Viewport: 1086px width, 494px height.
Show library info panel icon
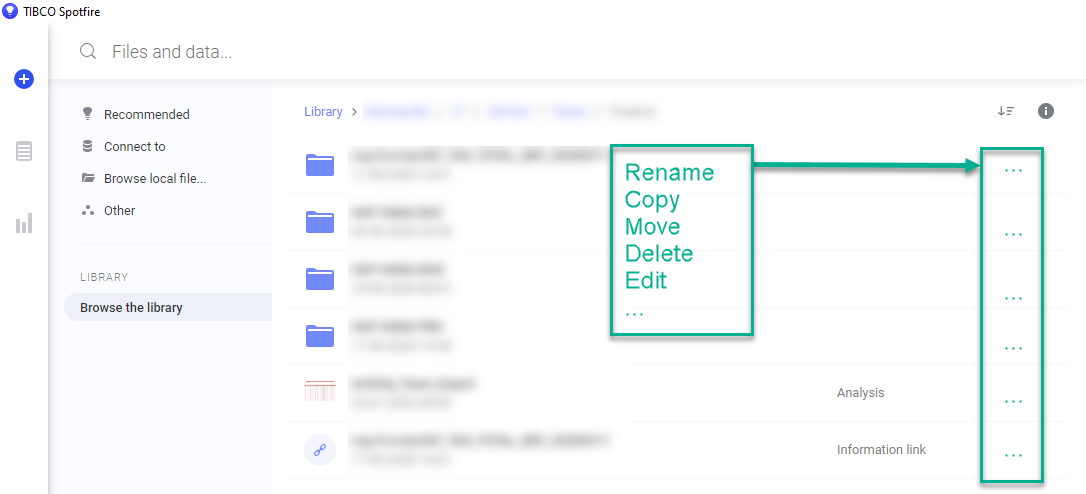1046,111
